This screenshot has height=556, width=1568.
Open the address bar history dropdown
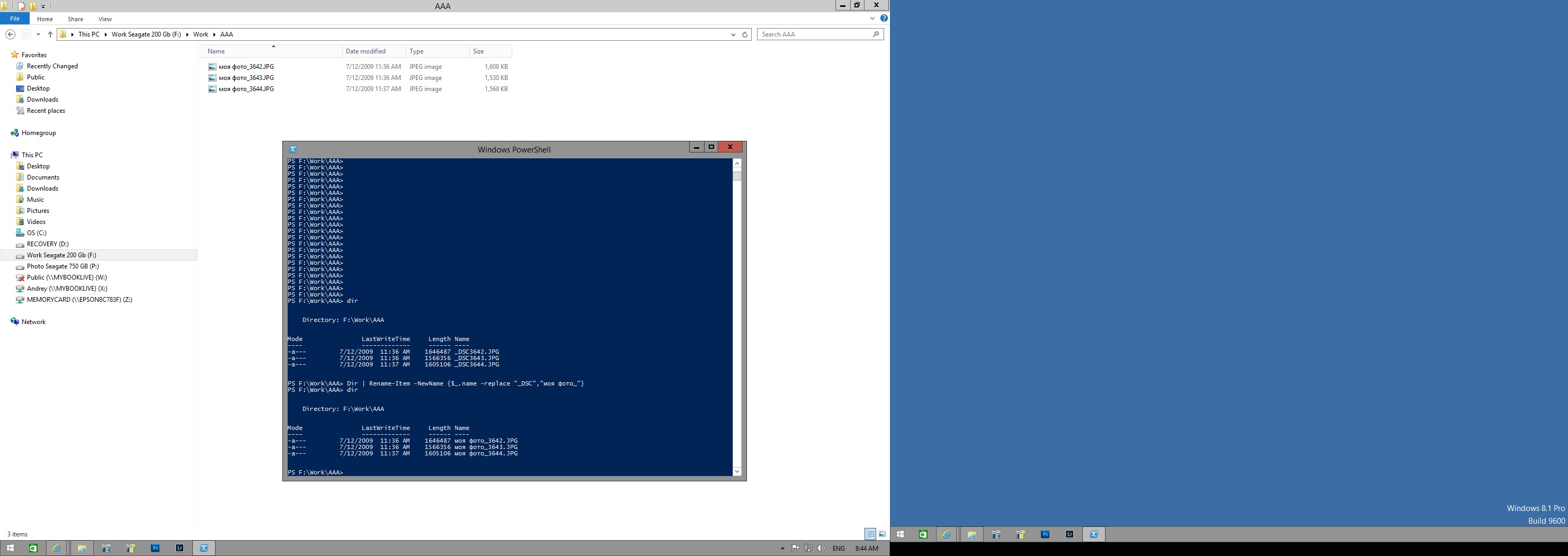tap(733, 34)
